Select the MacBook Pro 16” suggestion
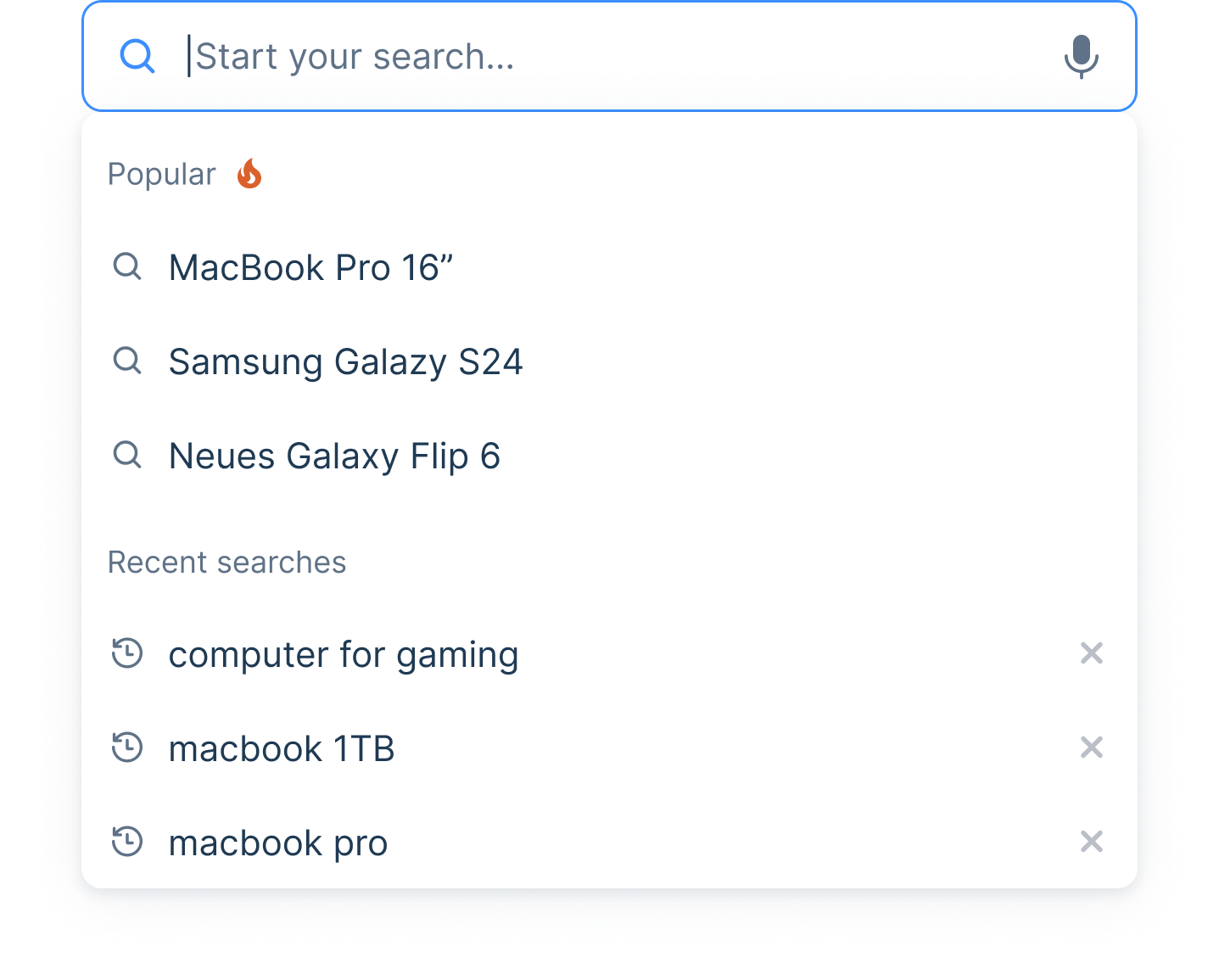This screenshot has width=1219, height=980. tap(310, 268)
